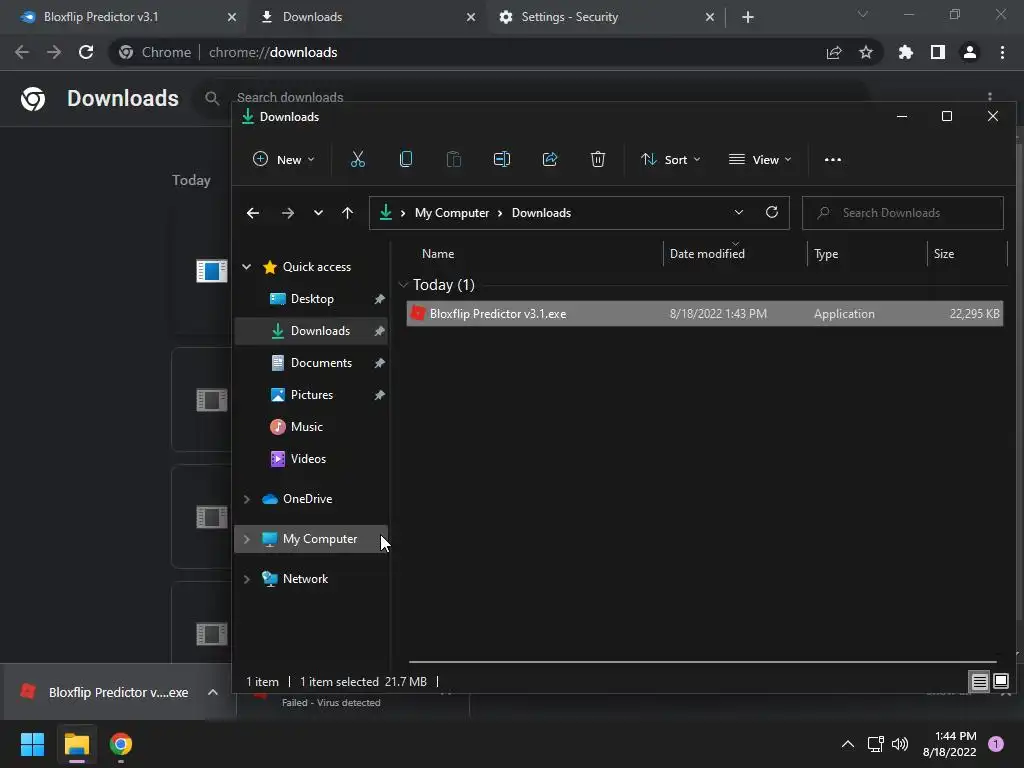Open the Chrome three-dot menu

pos(1002,52)
